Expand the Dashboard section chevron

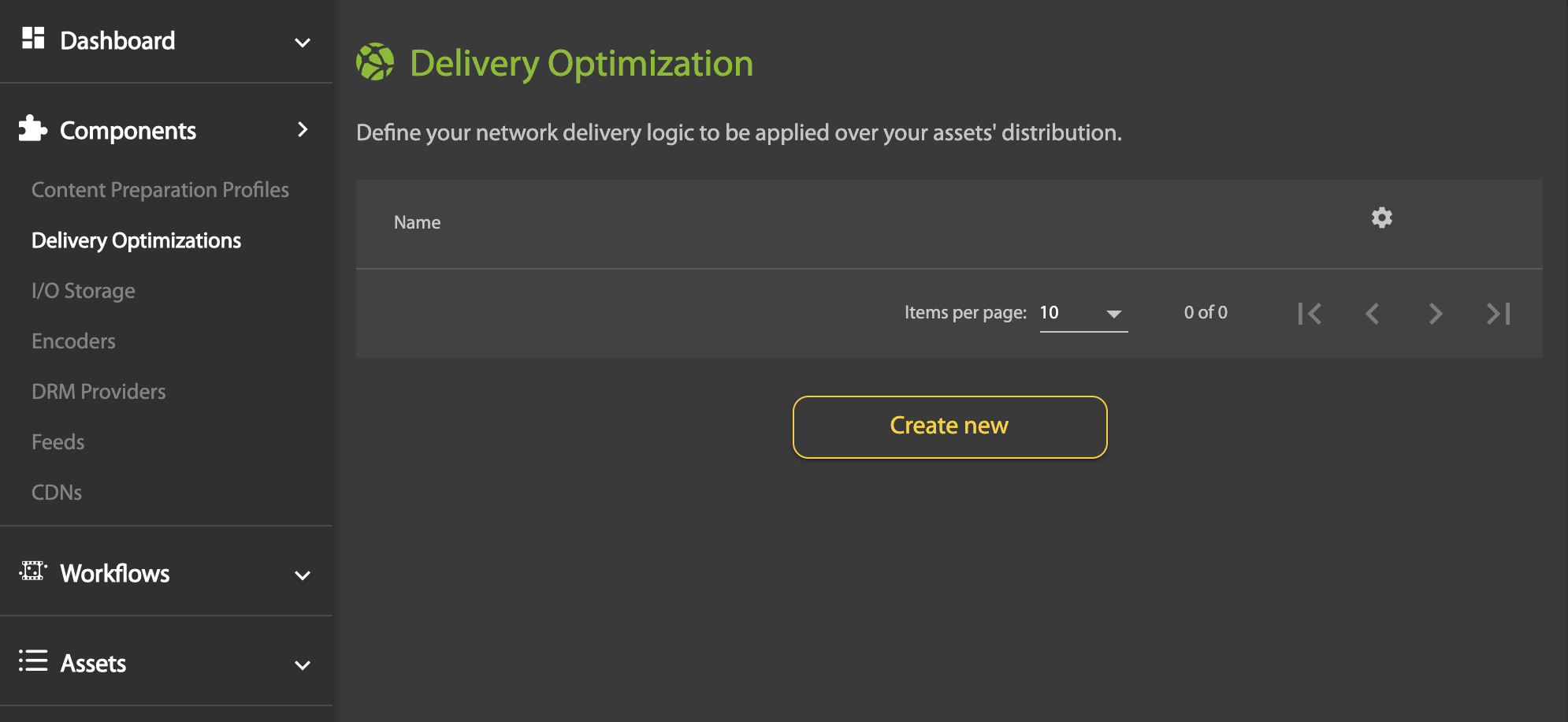coord(303,43)
